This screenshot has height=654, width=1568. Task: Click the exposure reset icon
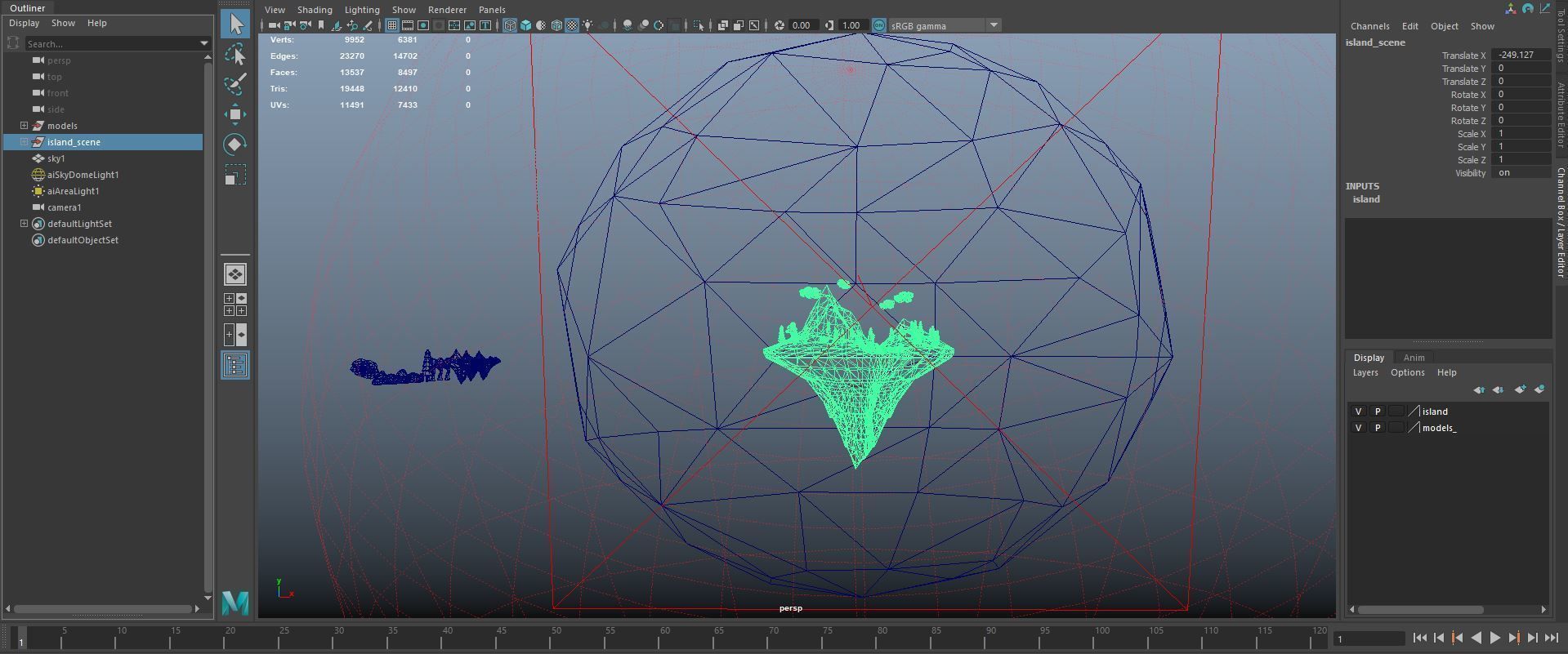click(x=779, y=25)
